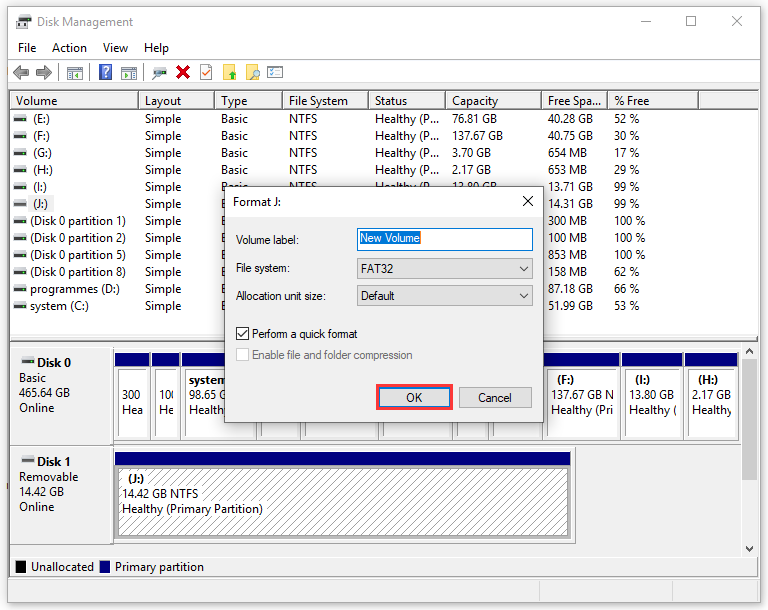Click the yellow folder green arrow icon
768x610 pixels.
tap(229, 73)
